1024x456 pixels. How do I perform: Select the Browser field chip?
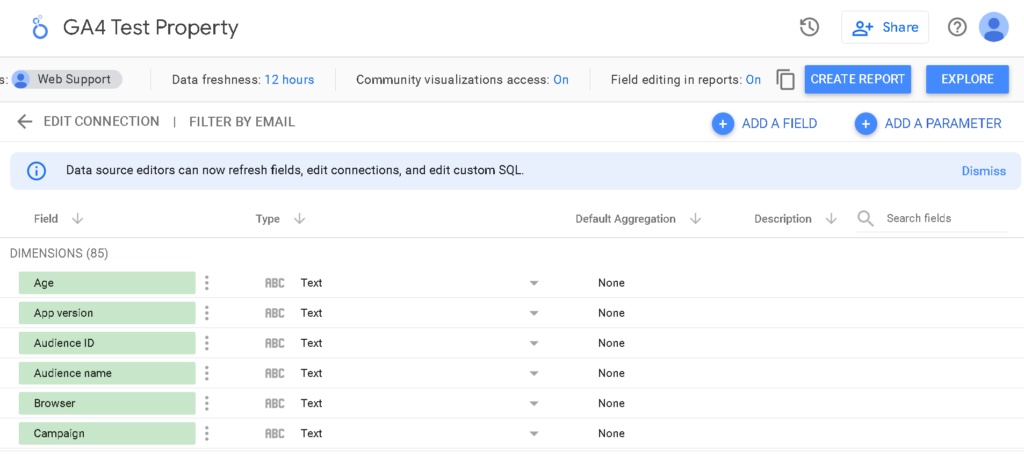point(107,403)
